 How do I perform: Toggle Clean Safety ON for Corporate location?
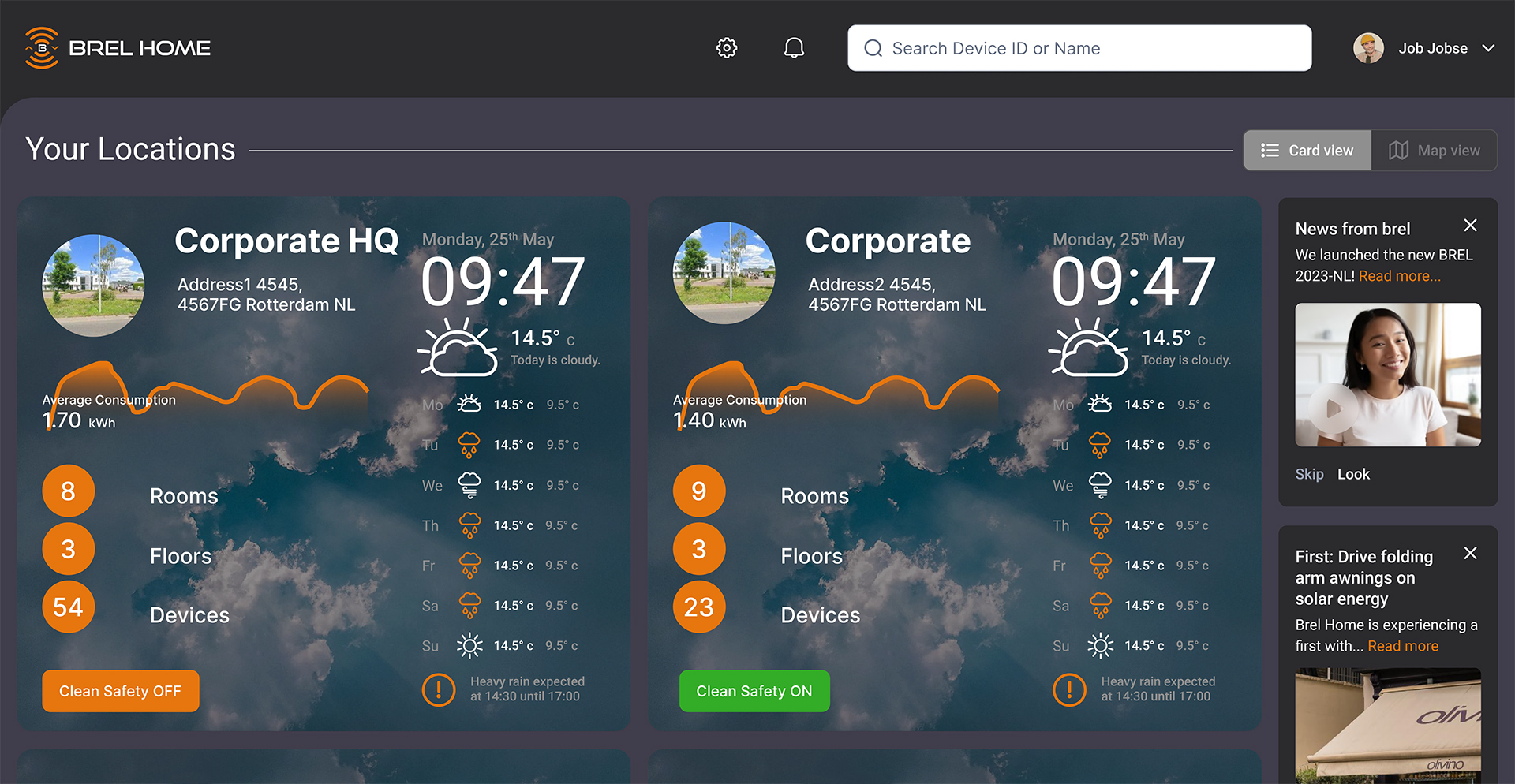click(754, 691)
